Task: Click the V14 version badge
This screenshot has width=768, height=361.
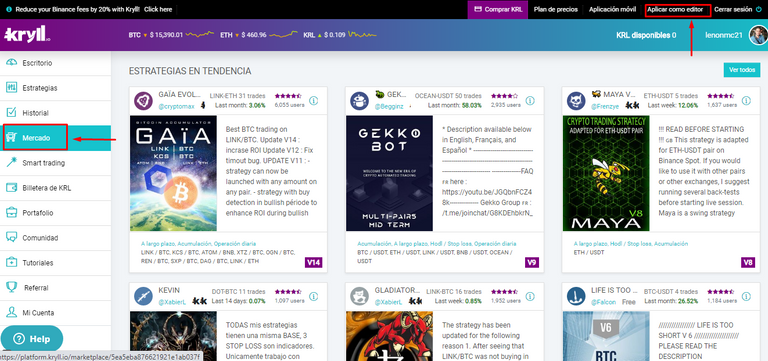Action: pos(313,262)
